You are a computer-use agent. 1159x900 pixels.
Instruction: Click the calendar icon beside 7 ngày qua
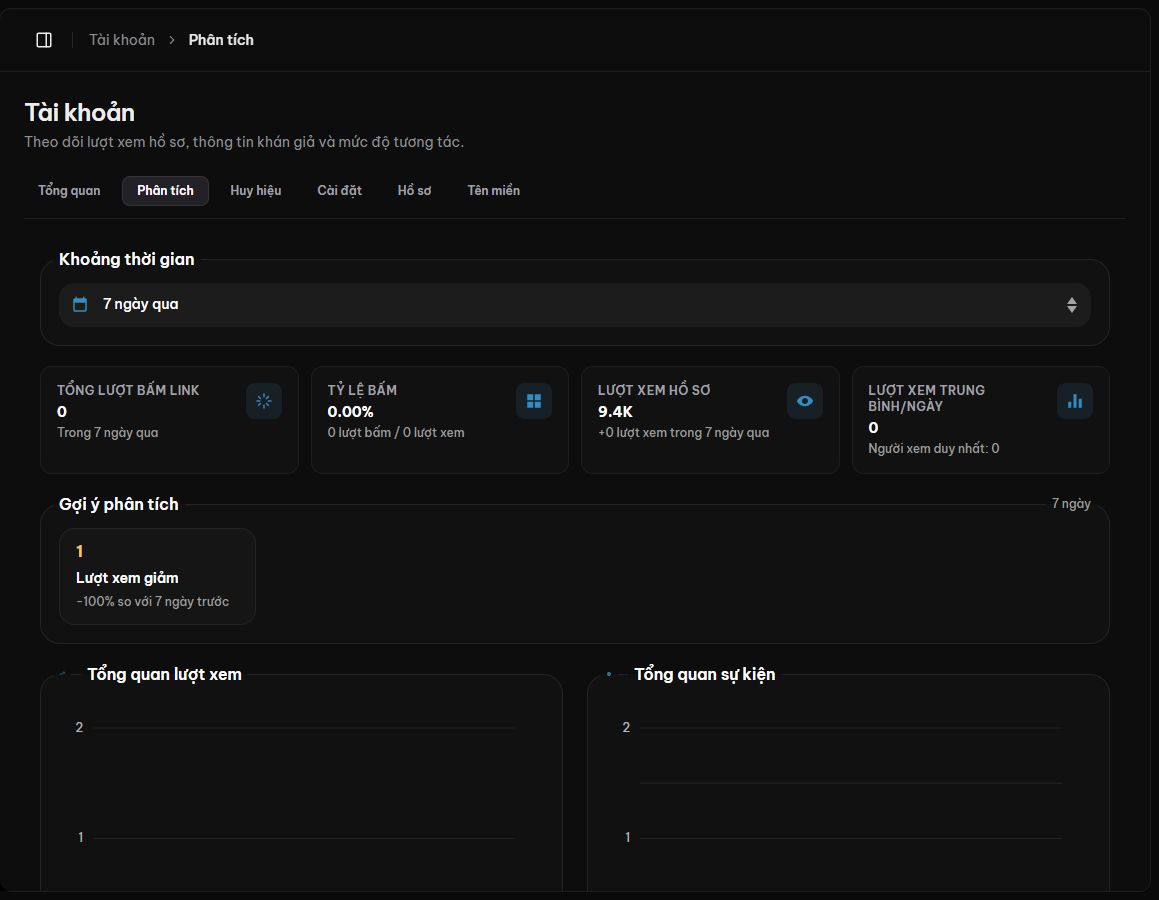[x=80, y=304]
